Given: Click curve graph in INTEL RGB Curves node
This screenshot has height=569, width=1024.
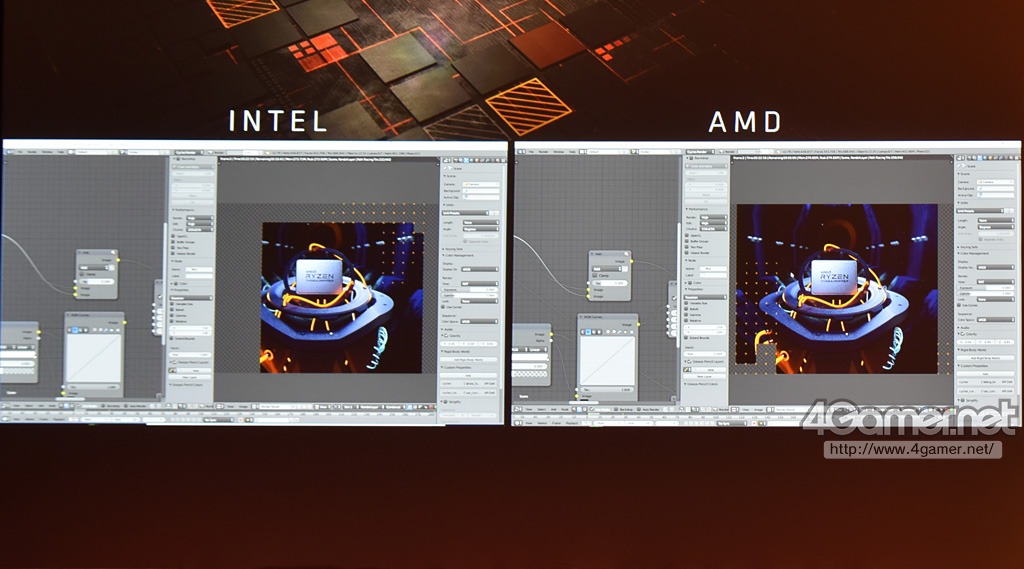Looking at the screenshot, I should (x=94, y=358).
